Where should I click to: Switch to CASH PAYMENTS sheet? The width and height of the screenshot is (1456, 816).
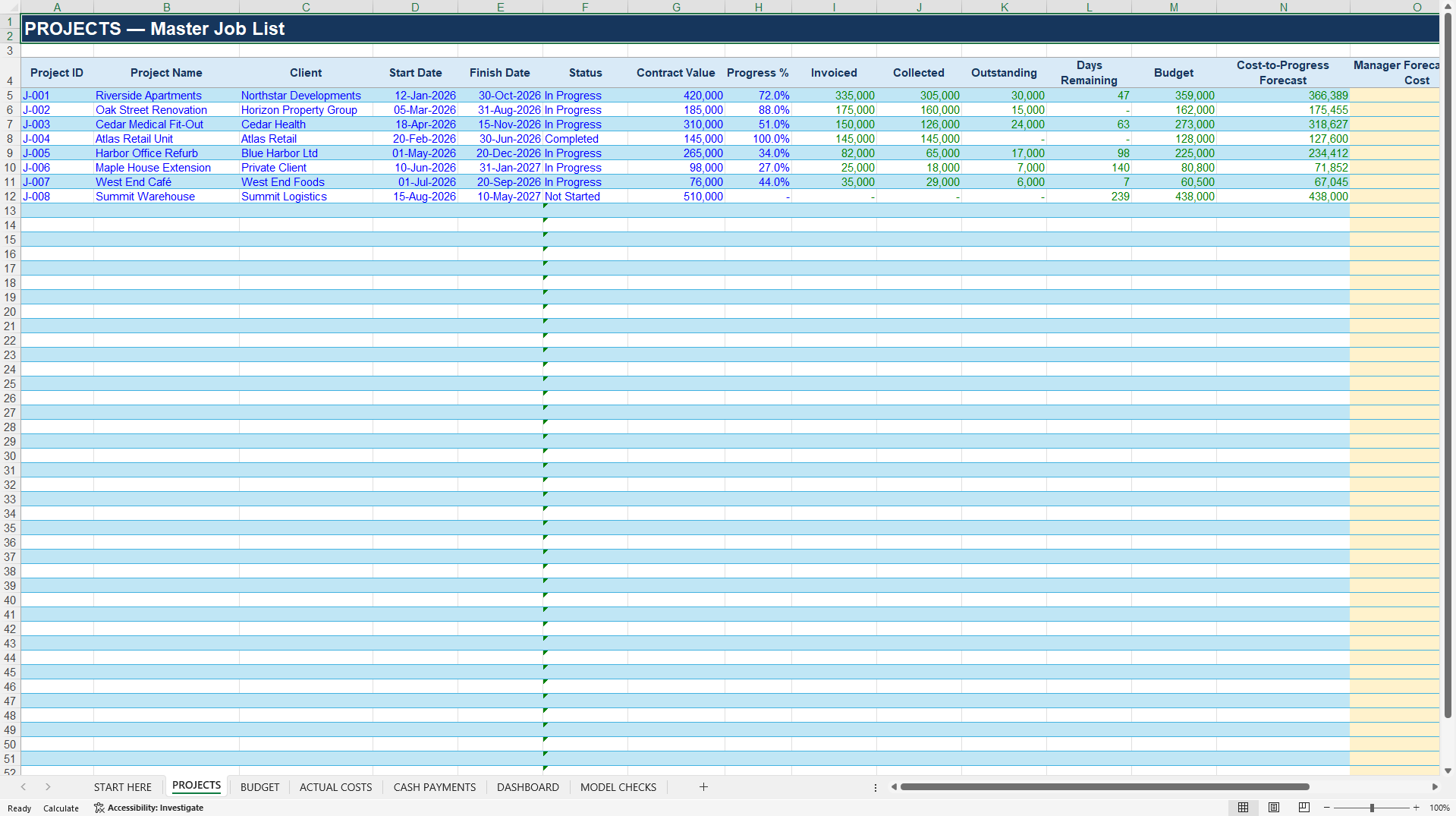pyautogui.click(x=435, y=787)
